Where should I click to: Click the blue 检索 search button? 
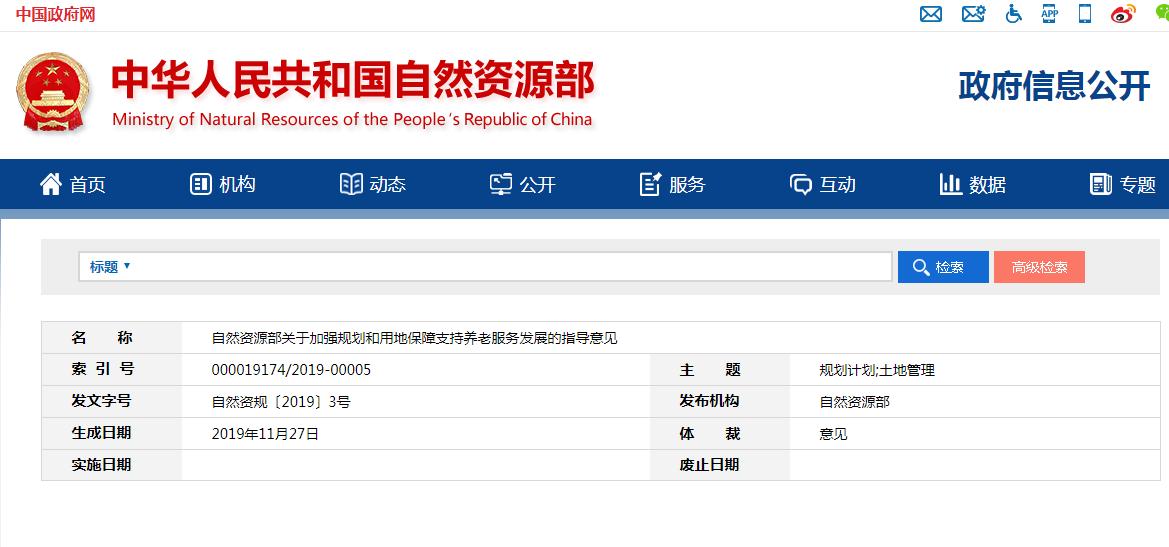943,267
